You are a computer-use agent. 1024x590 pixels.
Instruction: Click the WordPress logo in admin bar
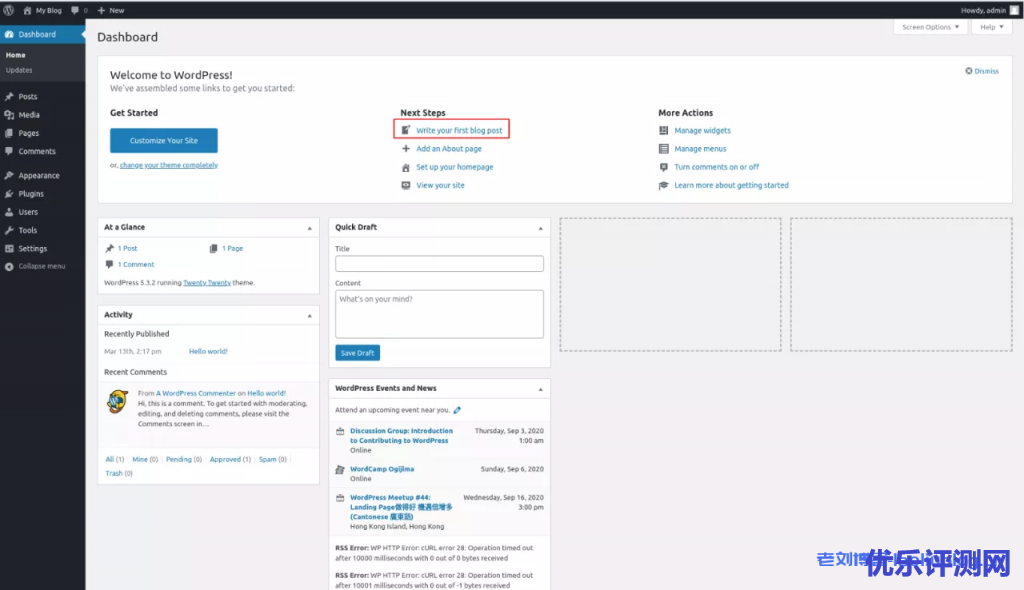click(8, 10)
